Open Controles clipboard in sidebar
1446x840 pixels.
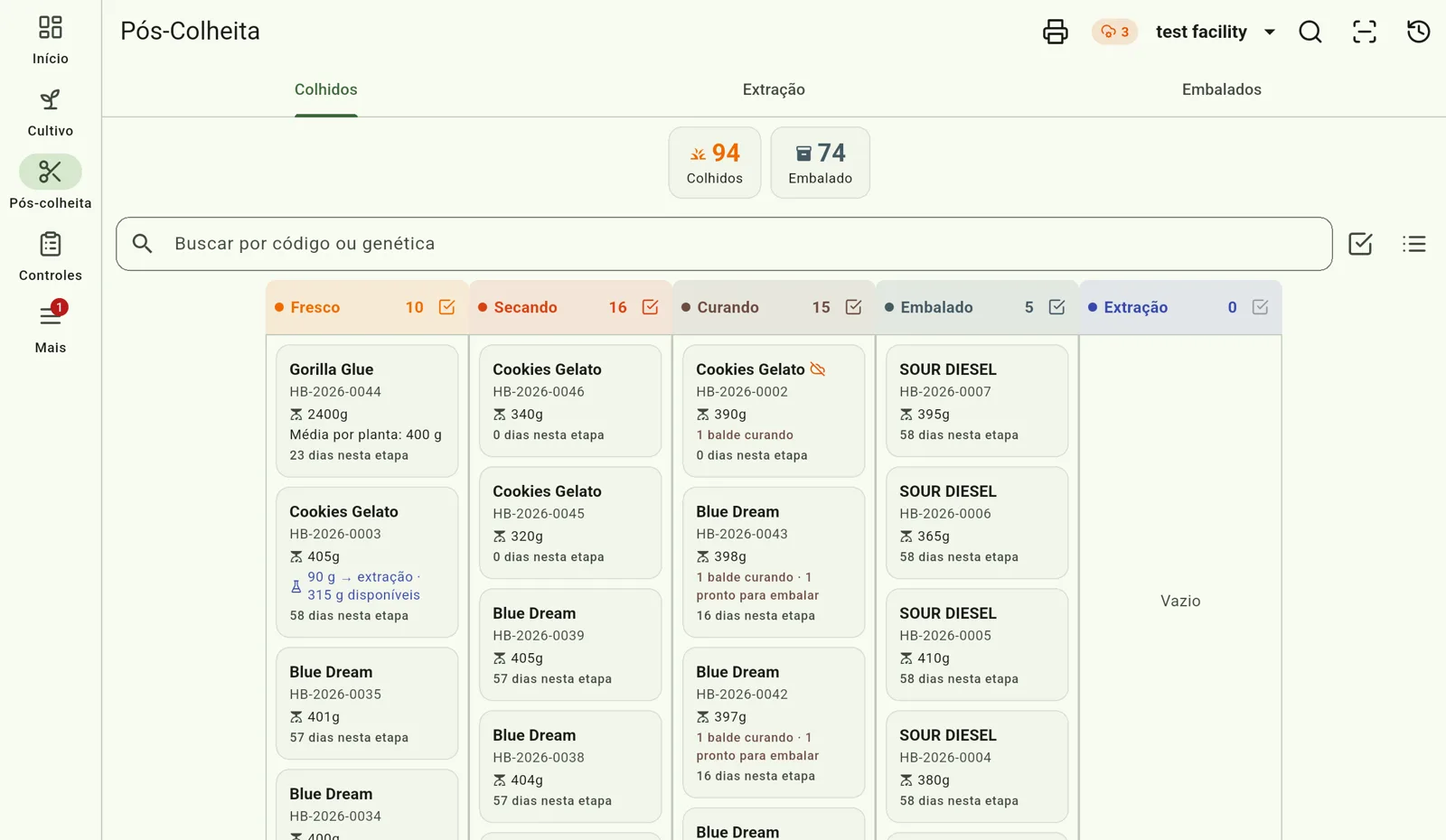pyautogui.click(x=51, y=257)
